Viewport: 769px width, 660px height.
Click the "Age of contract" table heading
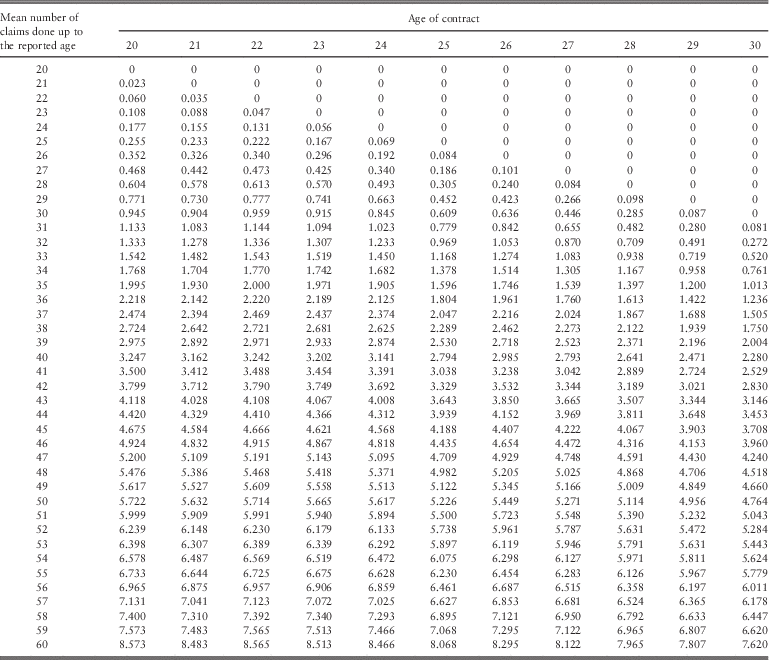tap(443, 18)
